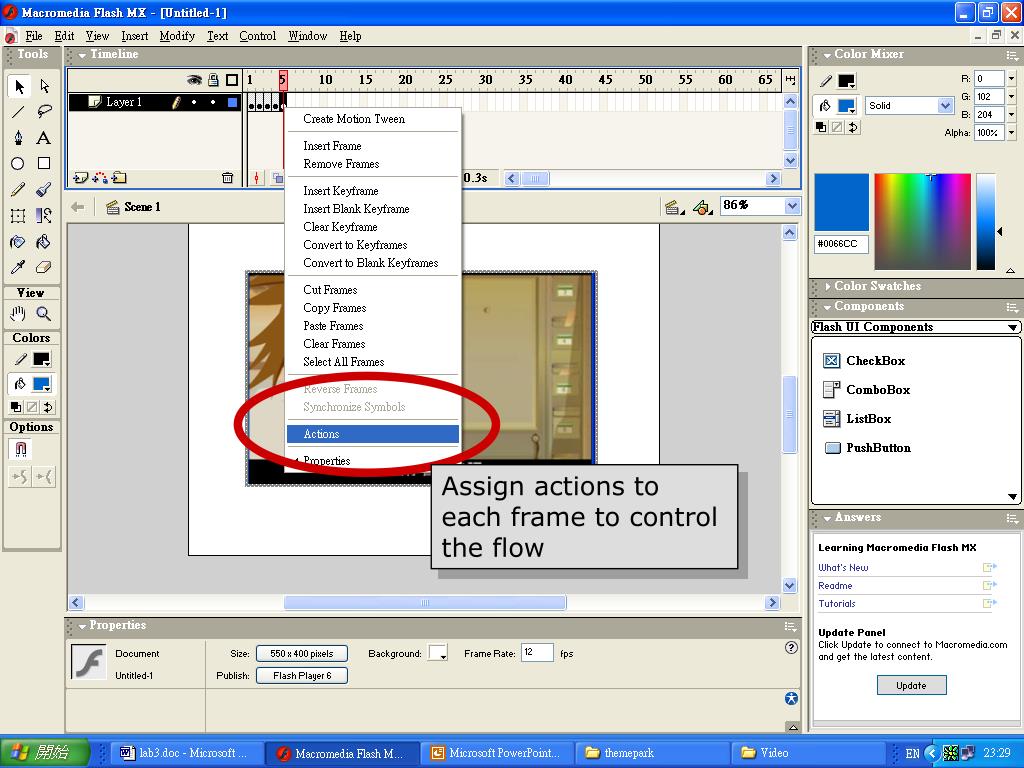Toggle show/hide all layers eye icon

pos(194,80)
